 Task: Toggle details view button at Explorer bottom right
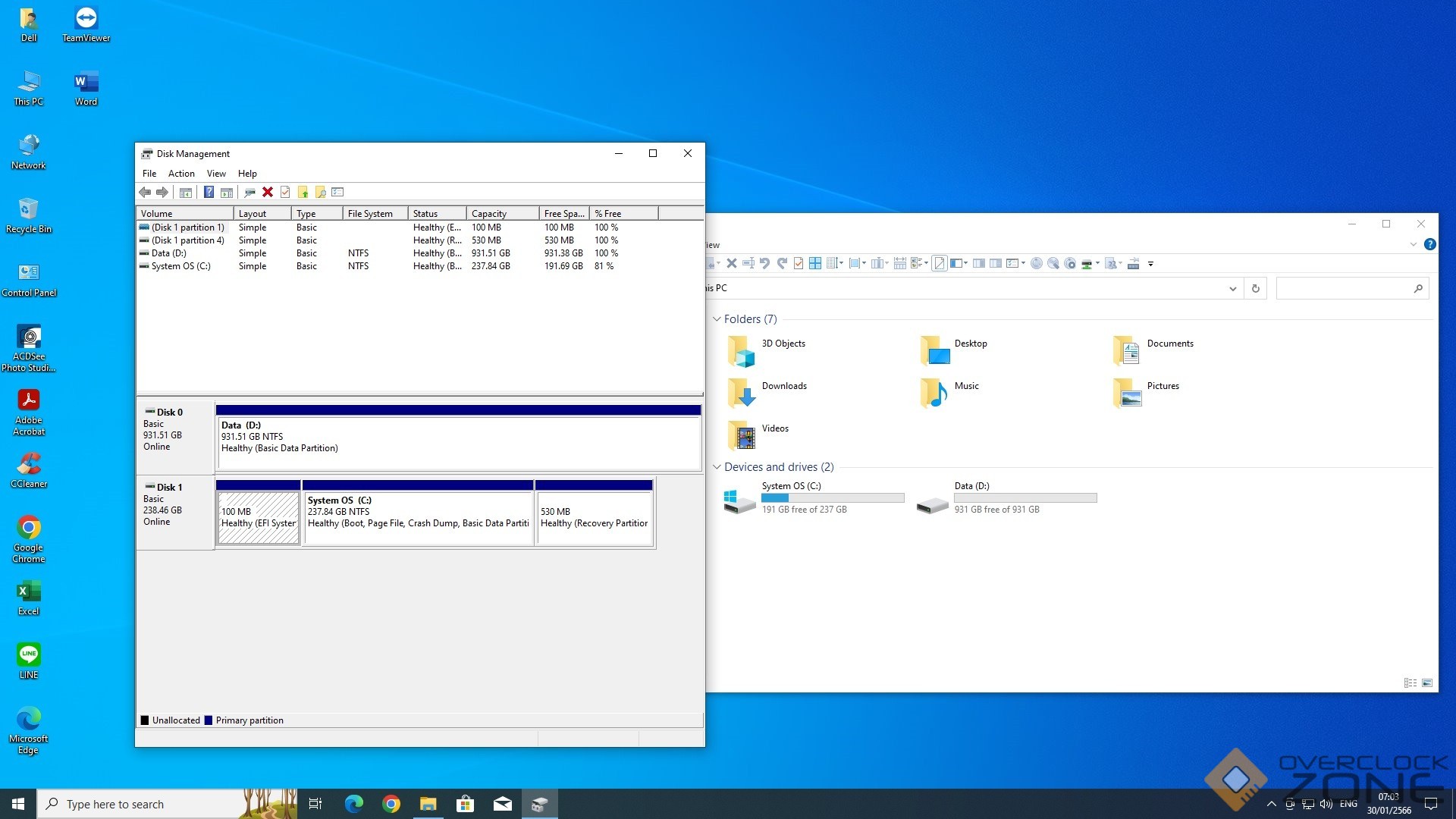[x=1410, y=683]
